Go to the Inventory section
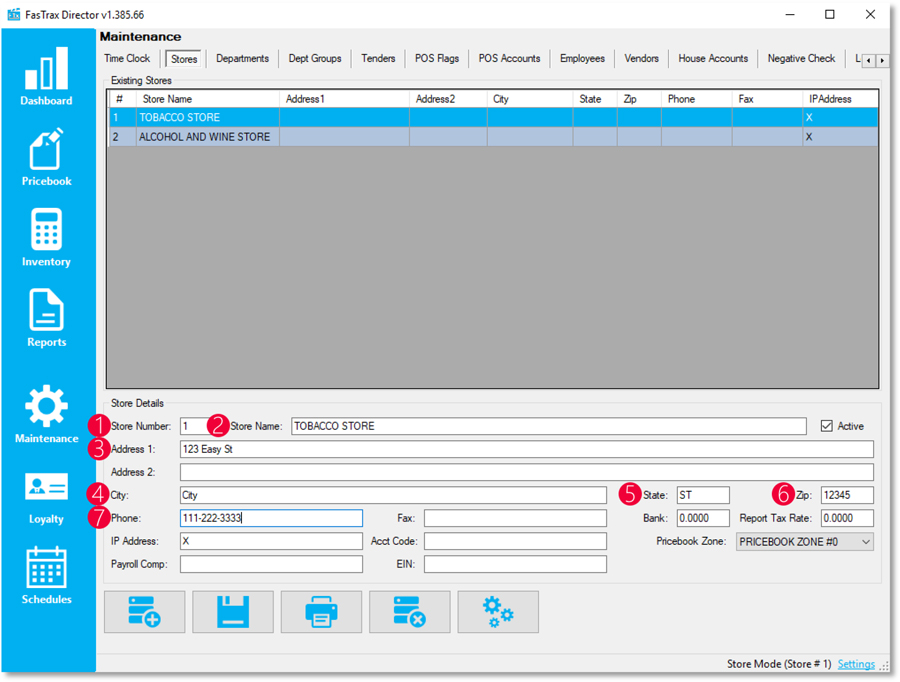900x682 pixels. coord(46,238)
